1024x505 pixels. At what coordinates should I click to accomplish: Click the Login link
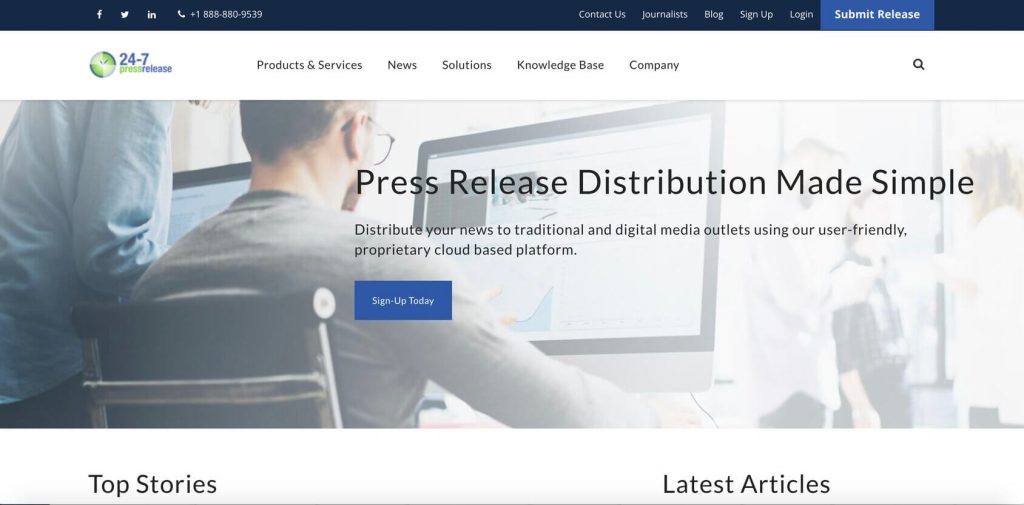pos(801,14)
